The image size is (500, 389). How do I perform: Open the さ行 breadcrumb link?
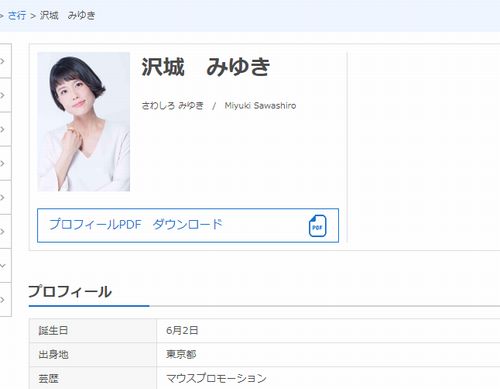[17, 15]
